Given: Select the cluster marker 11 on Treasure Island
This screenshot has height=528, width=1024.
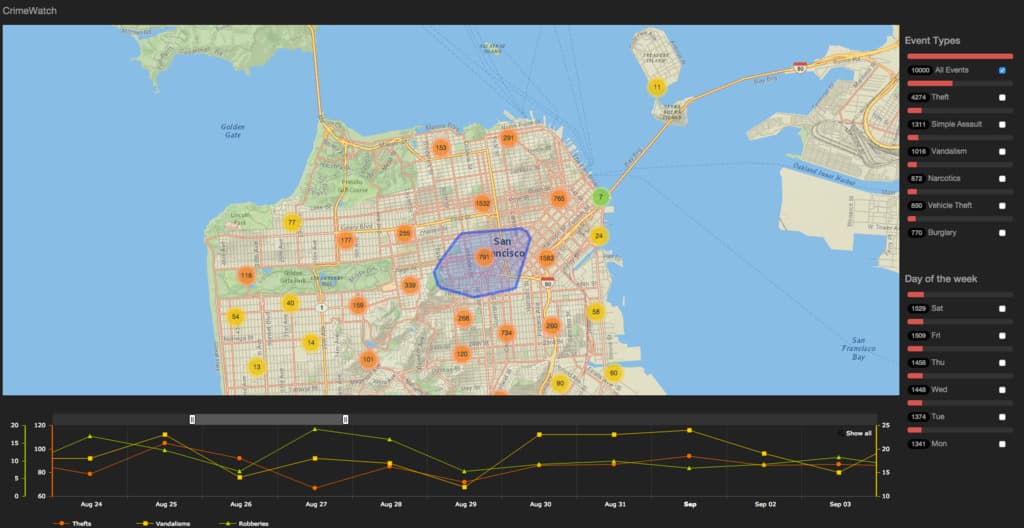Looking at the screenshot, I should (656, 87).
